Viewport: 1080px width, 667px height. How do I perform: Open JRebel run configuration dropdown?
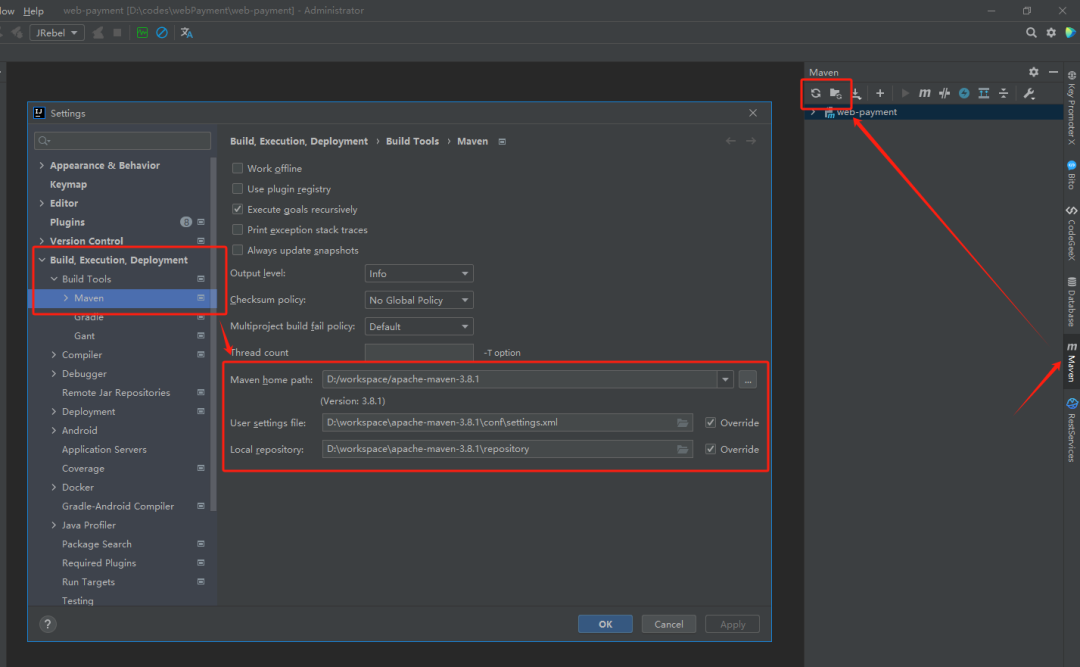coord(57,32)
